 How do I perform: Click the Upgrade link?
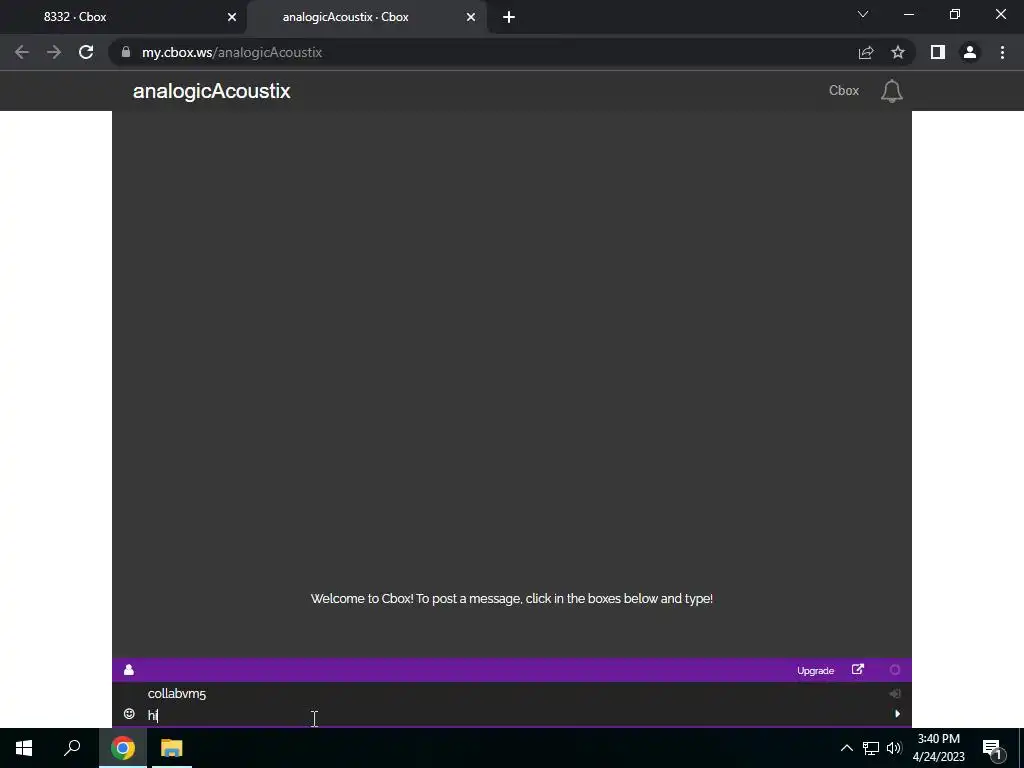(815, 671)
